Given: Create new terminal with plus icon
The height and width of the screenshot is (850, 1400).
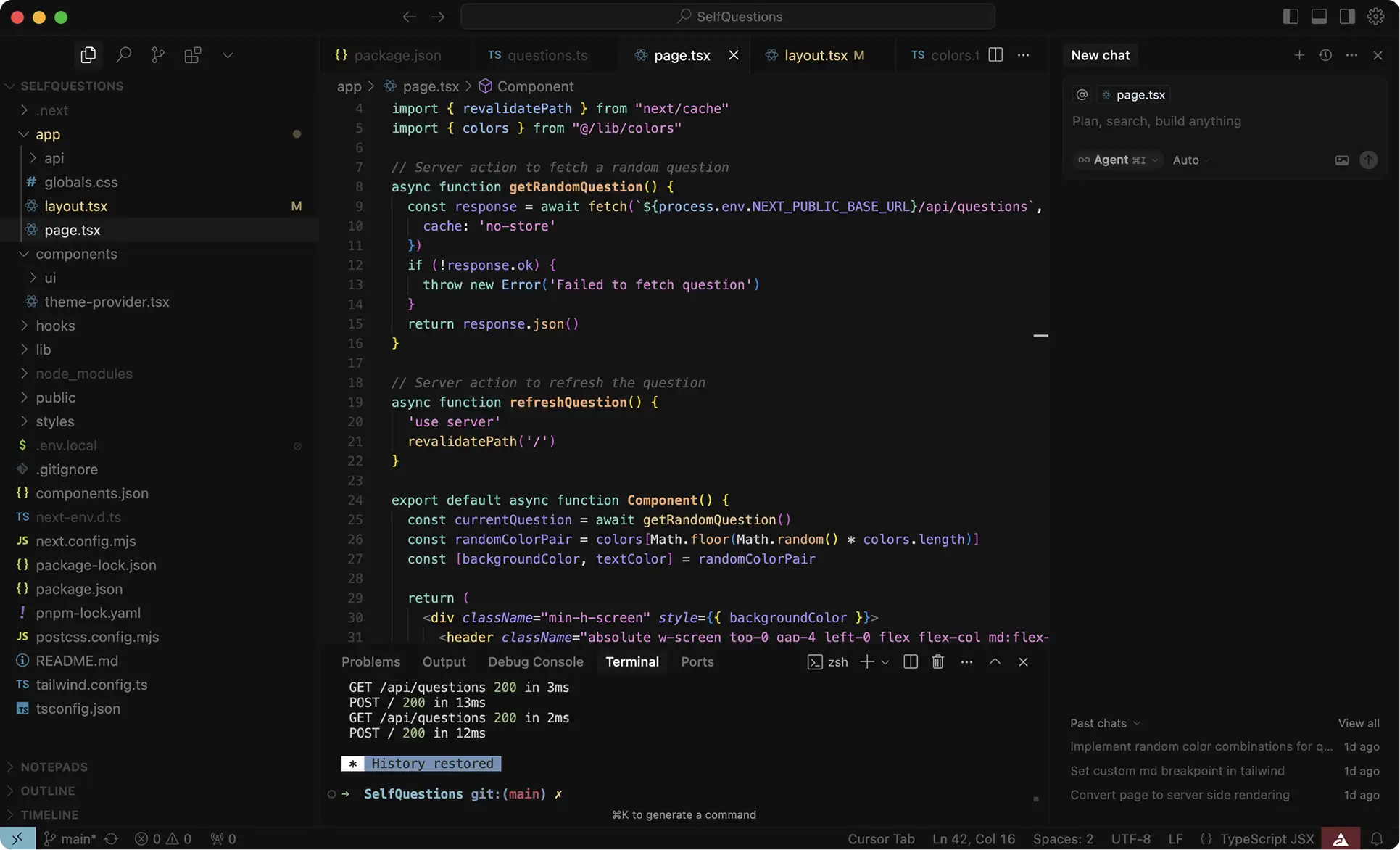Looking at the screenshot, I should (x=866, y=661).
